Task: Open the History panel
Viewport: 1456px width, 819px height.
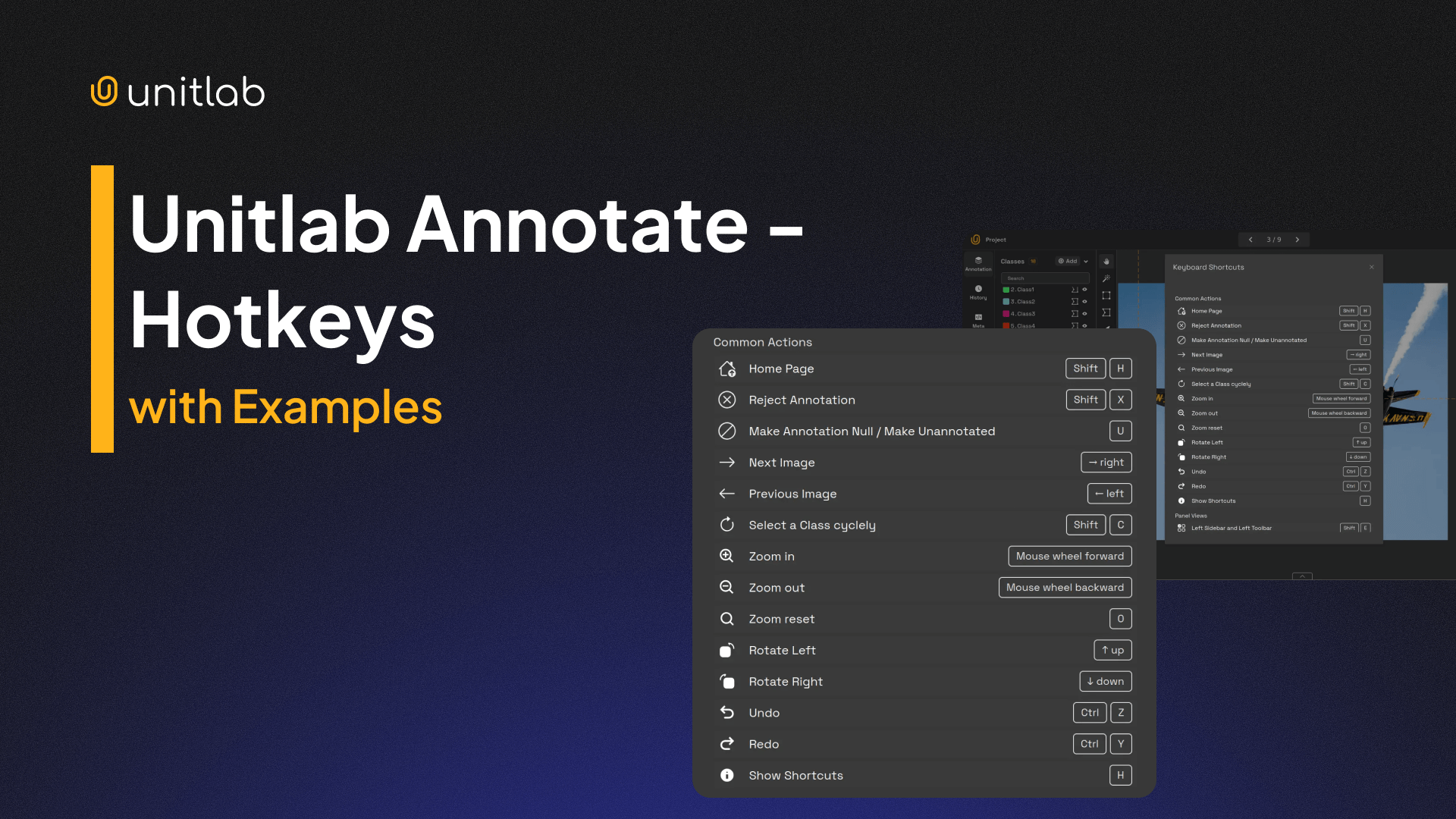Action: point(978,293)
